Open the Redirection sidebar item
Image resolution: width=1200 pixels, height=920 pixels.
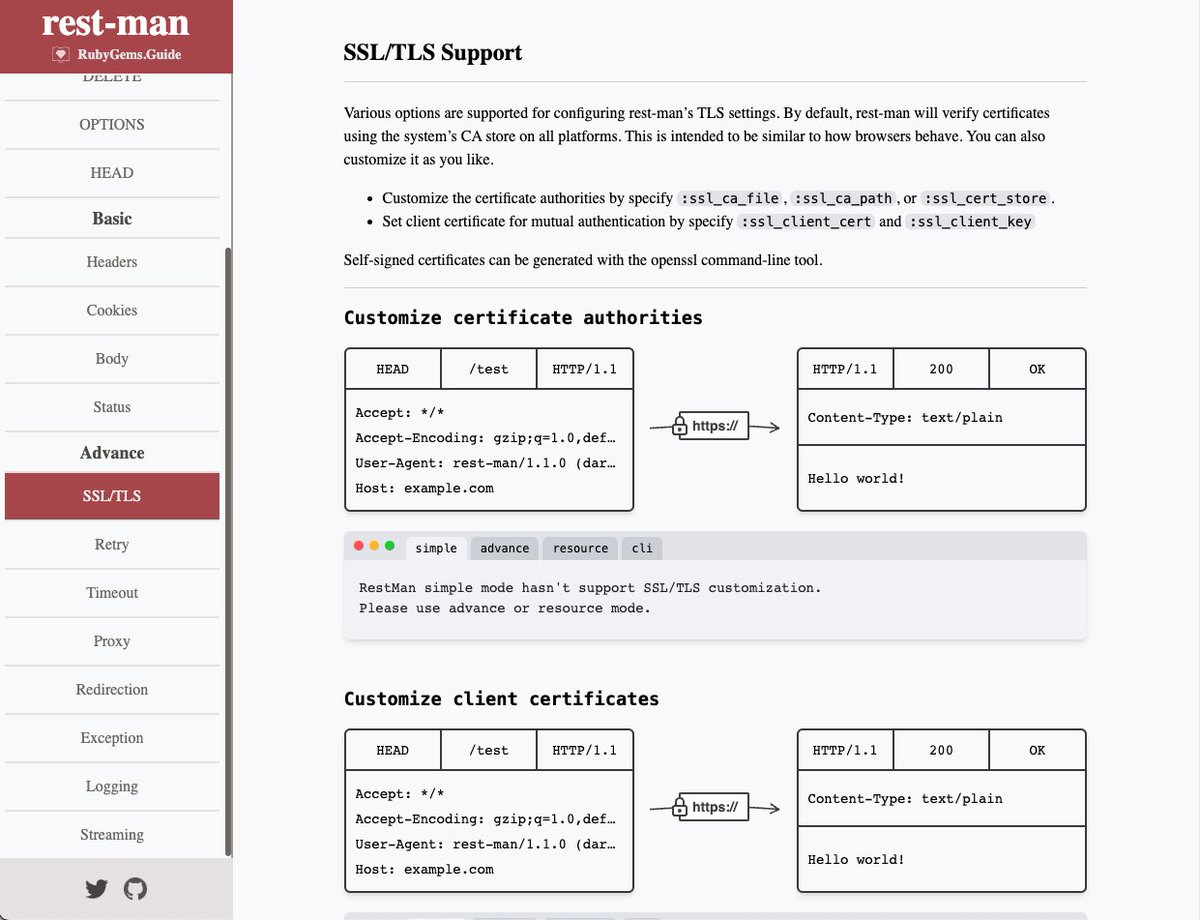pyautogui.click(x=112, y=690)
